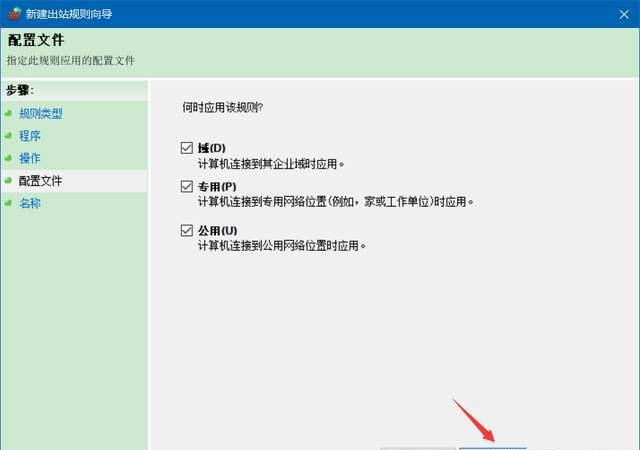Click the green bullet beside 规则类型
Viewport: 640px width, 450px height.
[8, 113]
